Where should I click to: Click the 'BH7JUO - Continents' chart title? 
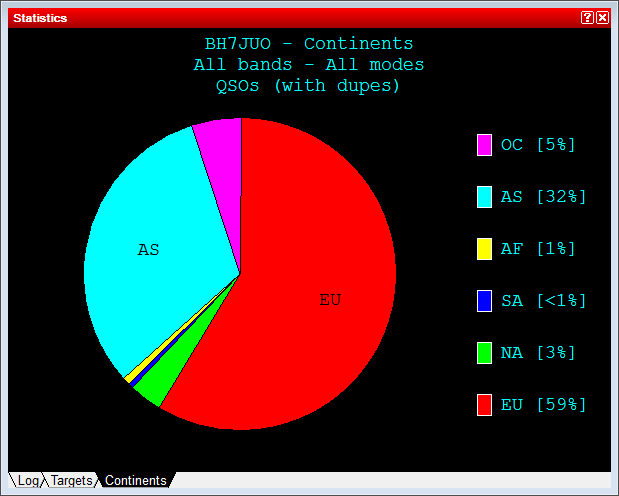308,44
